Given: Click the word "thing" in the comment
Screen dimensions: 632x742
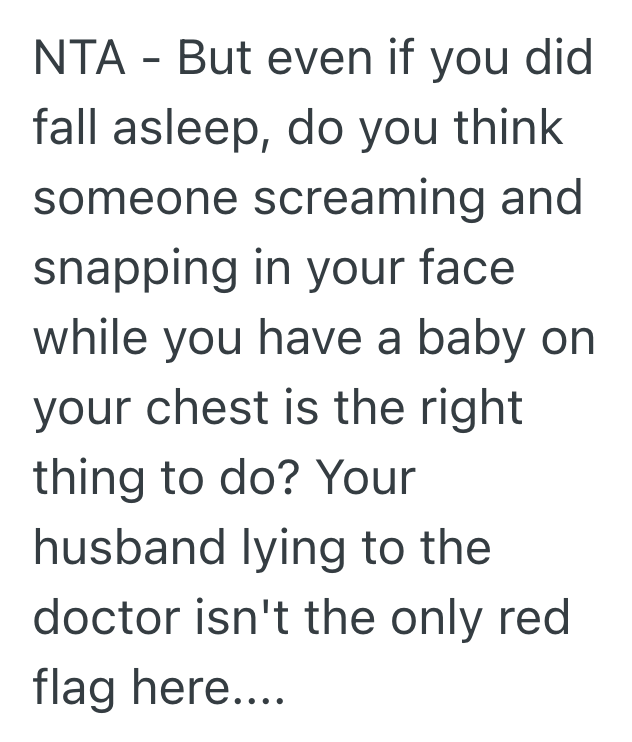Looking at the screenshot, I should pos(88,478).
